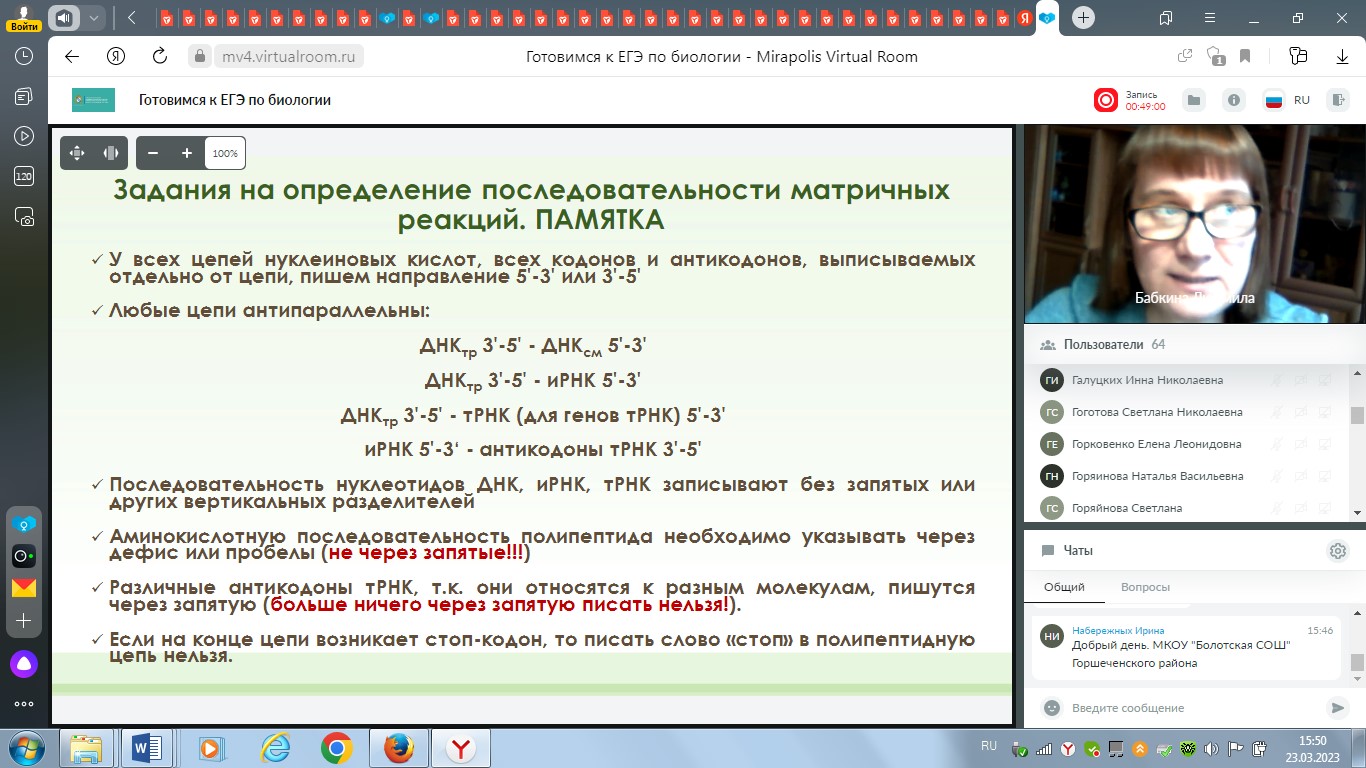
Task: Click the users list scrollbar thumb
Action: [x=1357, y=415]
